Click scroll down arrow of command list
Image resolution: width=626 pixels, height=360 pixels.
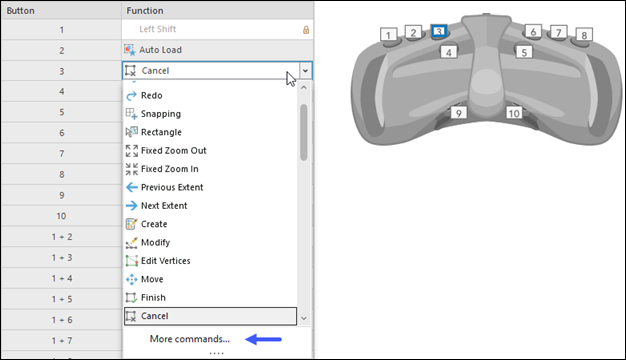click(x=304, y=318)
